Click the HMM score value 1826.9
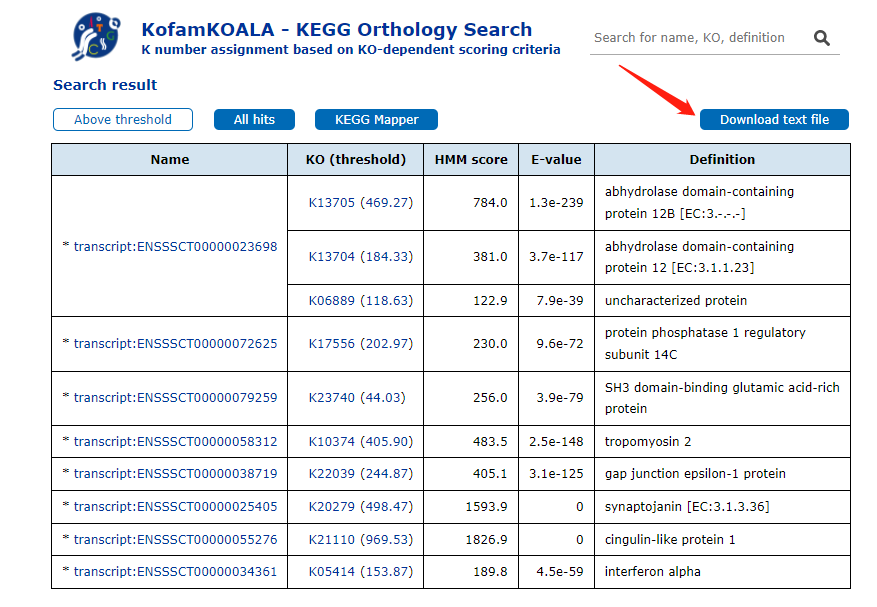Viewport: 877px width, 607px height. (486, 540)
